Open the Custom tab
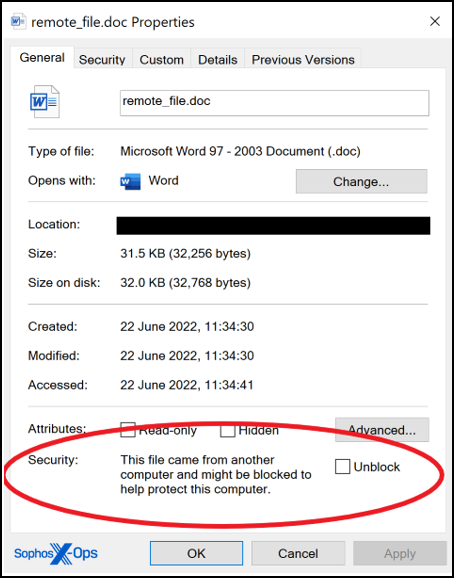Viewport: 454px width, 578px height. click(x=161, y=60)
